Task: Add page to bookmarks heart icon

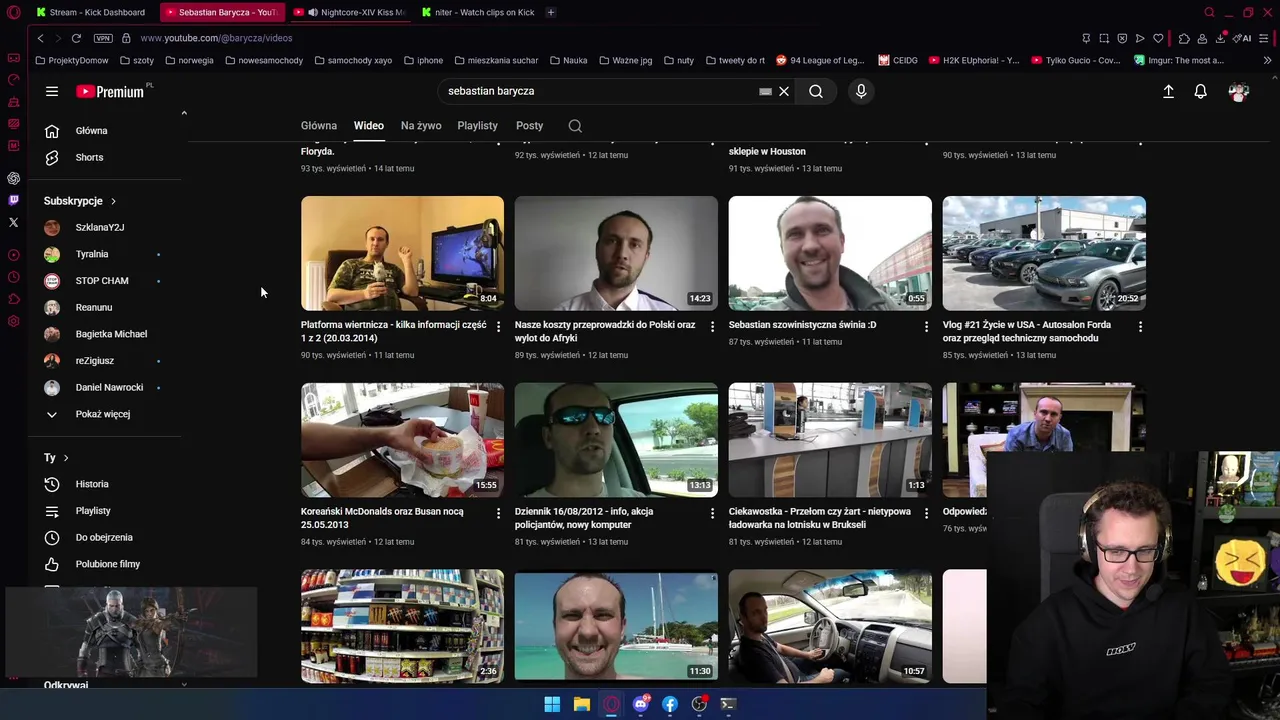Action: (1158, 38)
